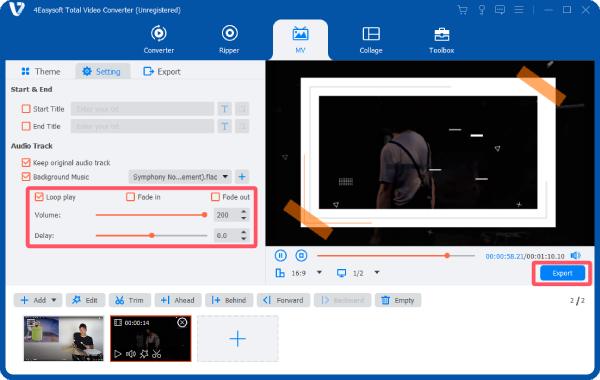
Task: Remove the second clip with X icon
Action: click(x=182, y=323)
